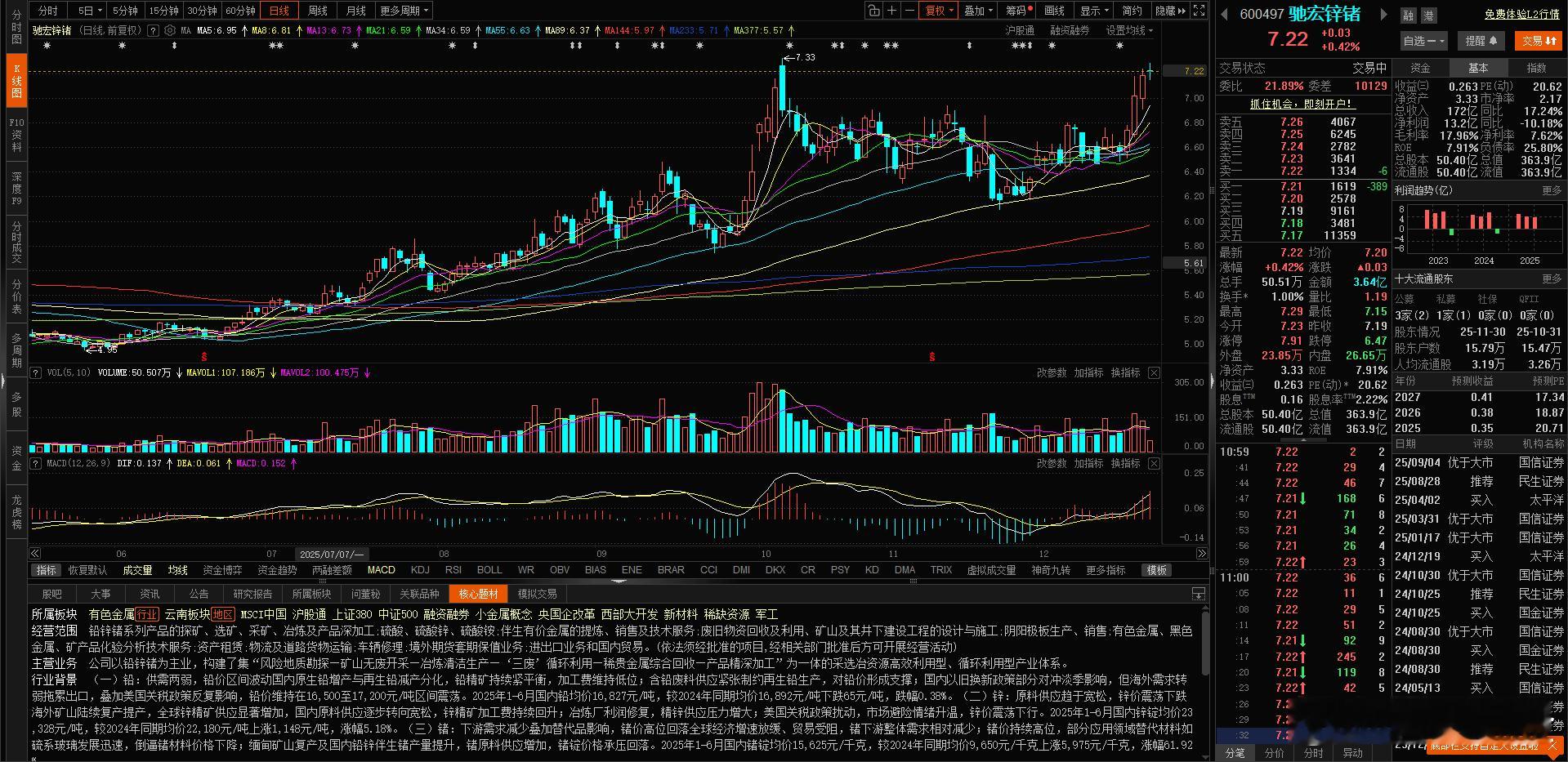Set 提醒 price alert bell
This screenshot has width=1568, height=762.
(x=1481, y=40)
